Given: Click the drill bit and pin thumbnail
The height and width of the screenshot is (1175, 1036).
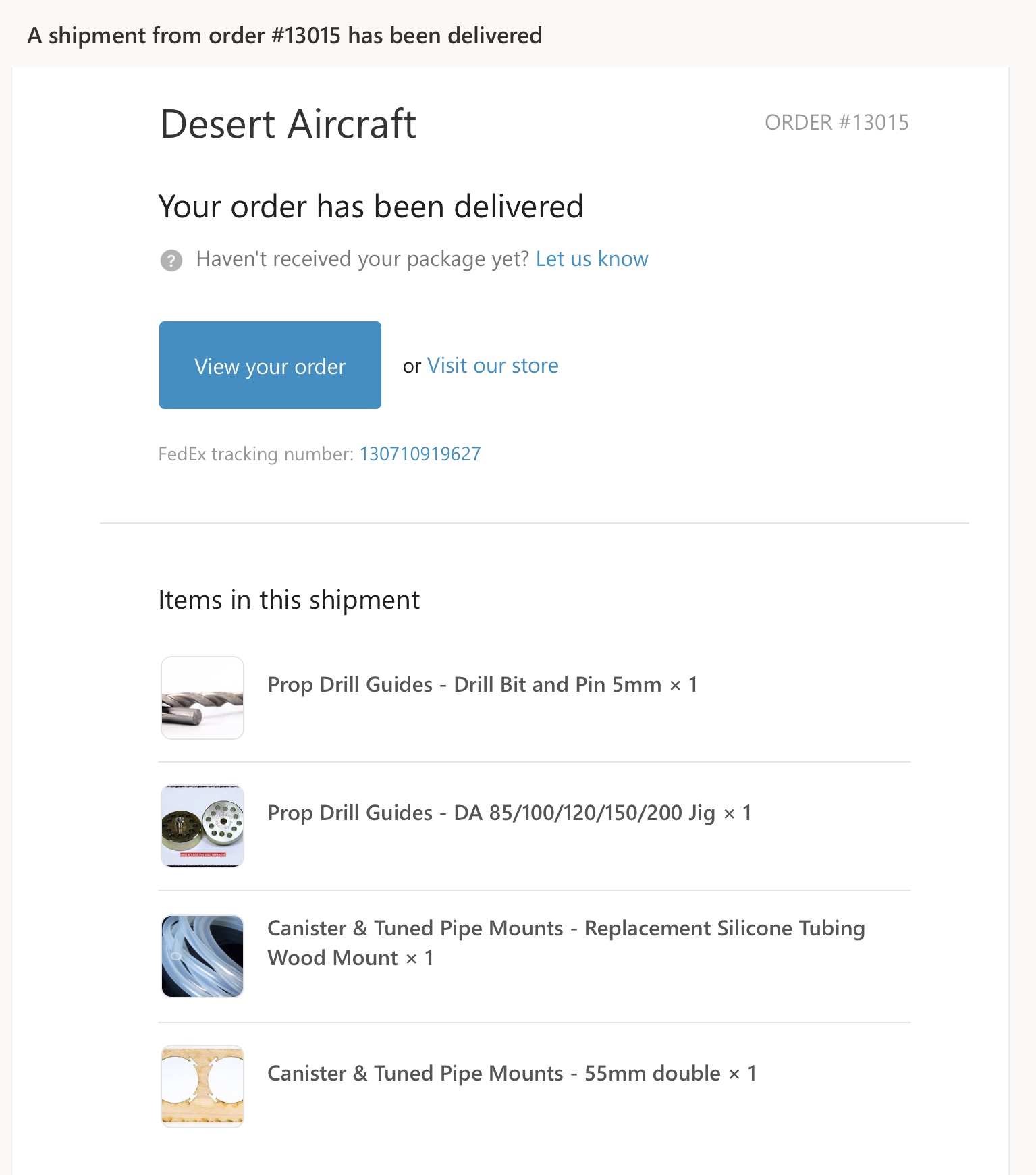Looking at the screenshot, I should [202, 698].
